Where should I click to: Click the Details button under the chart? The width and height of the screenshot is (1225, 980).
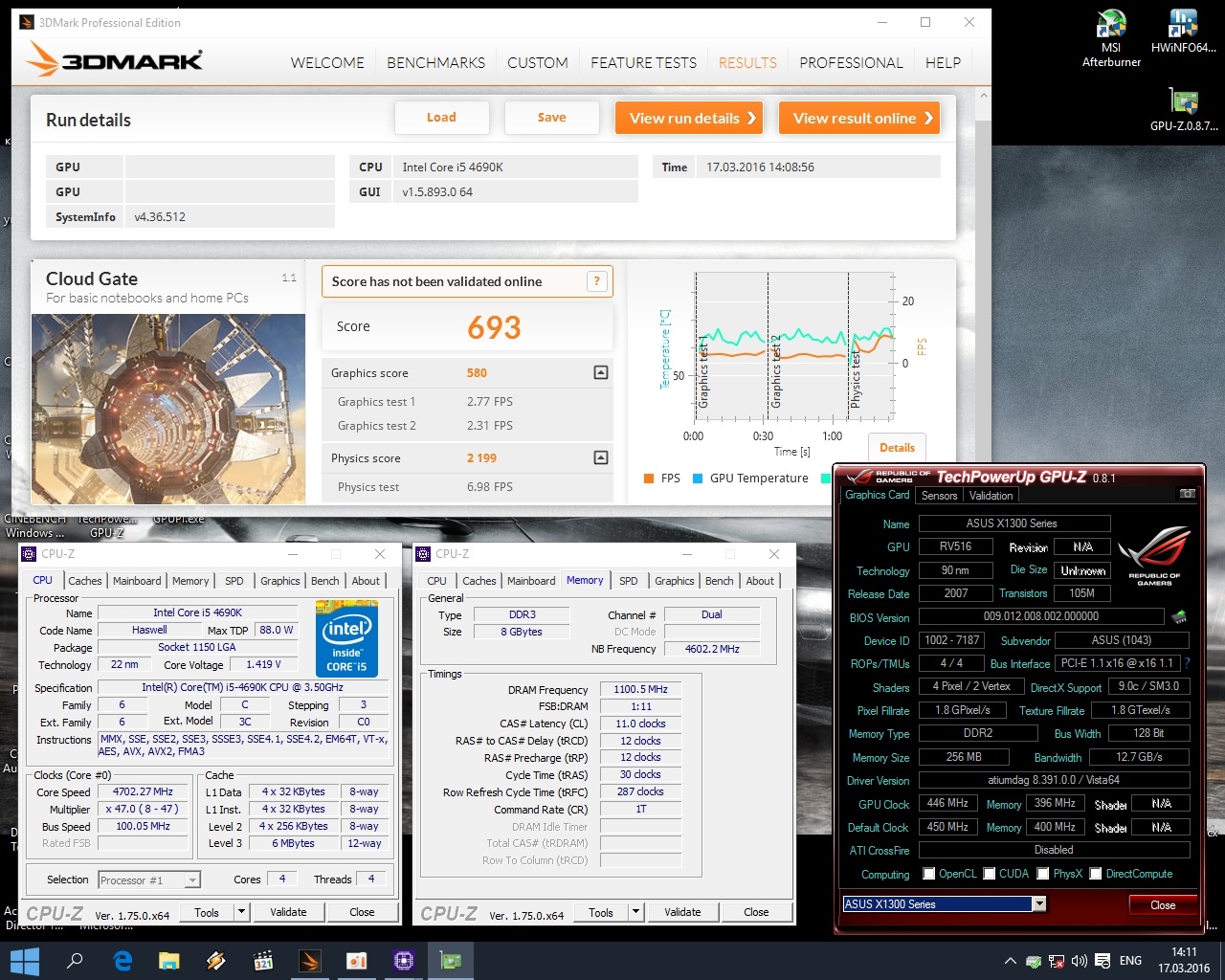click(x=897, y=447)
